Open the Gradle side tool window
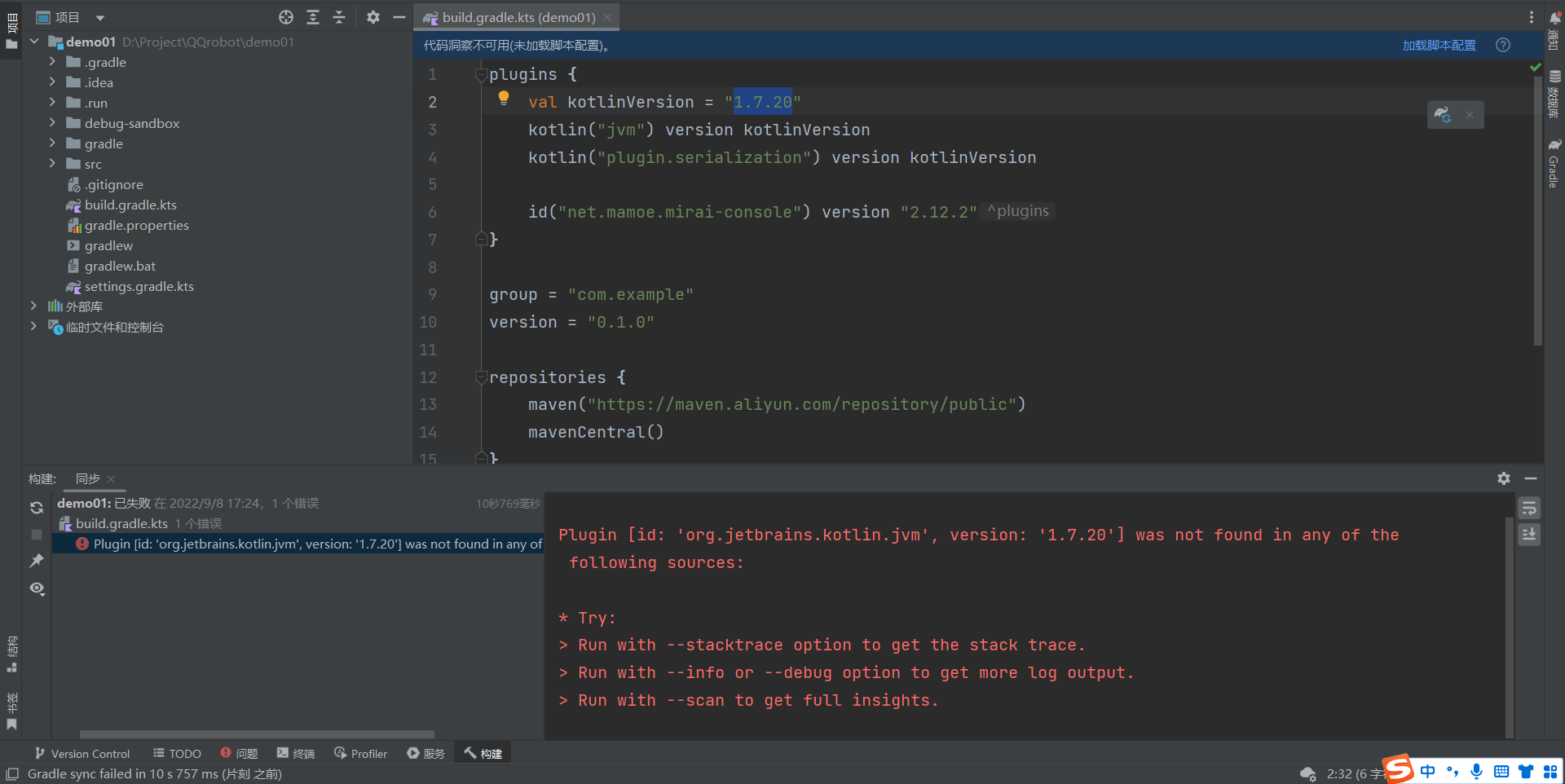 click(1554, 163)
